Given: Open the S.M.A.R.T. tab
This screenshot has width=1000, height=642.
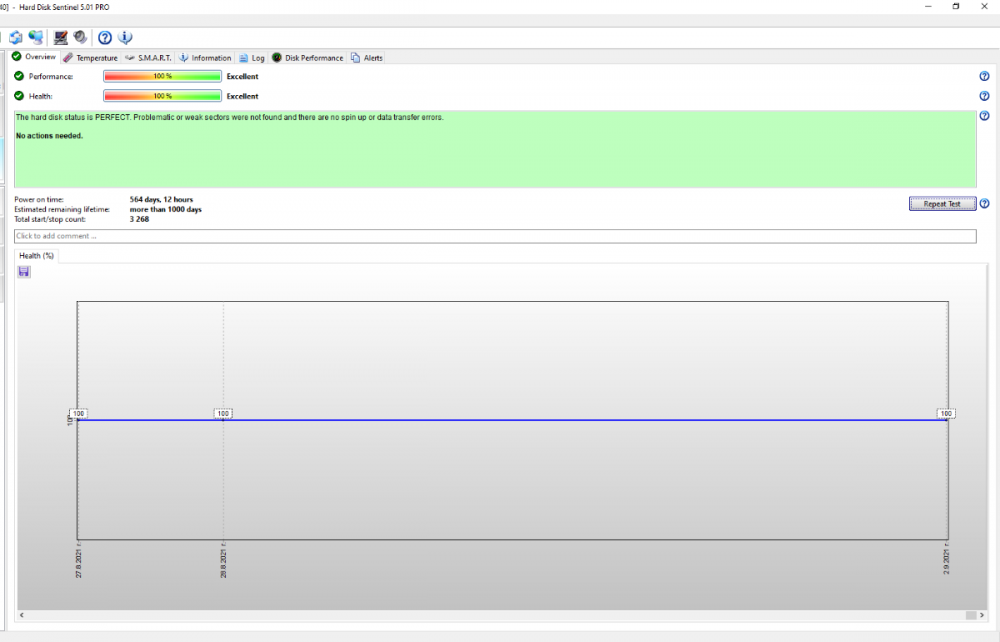Looking at the screenshot, I should tap(148, 58).
